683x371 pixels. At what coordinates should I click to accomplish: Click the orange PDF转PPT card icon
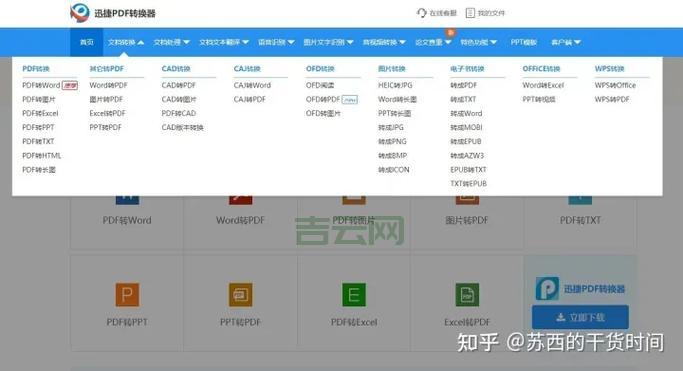coord(127,295)
